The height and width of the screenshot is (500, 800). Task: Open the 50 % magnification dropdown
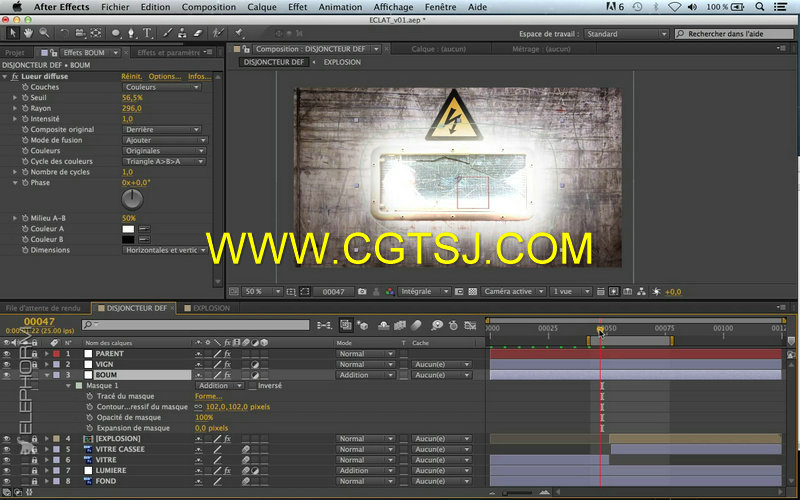tap(262, 291)
